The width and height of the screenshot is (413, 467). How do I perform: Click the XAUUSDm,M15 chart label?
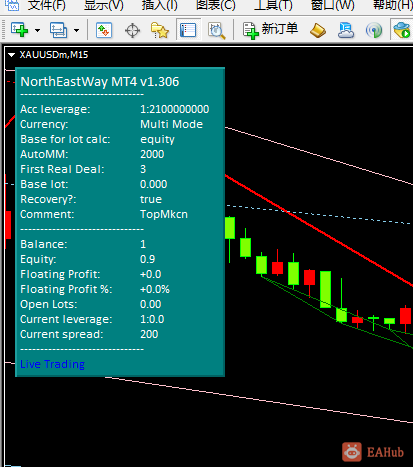[x=54, y=55]
